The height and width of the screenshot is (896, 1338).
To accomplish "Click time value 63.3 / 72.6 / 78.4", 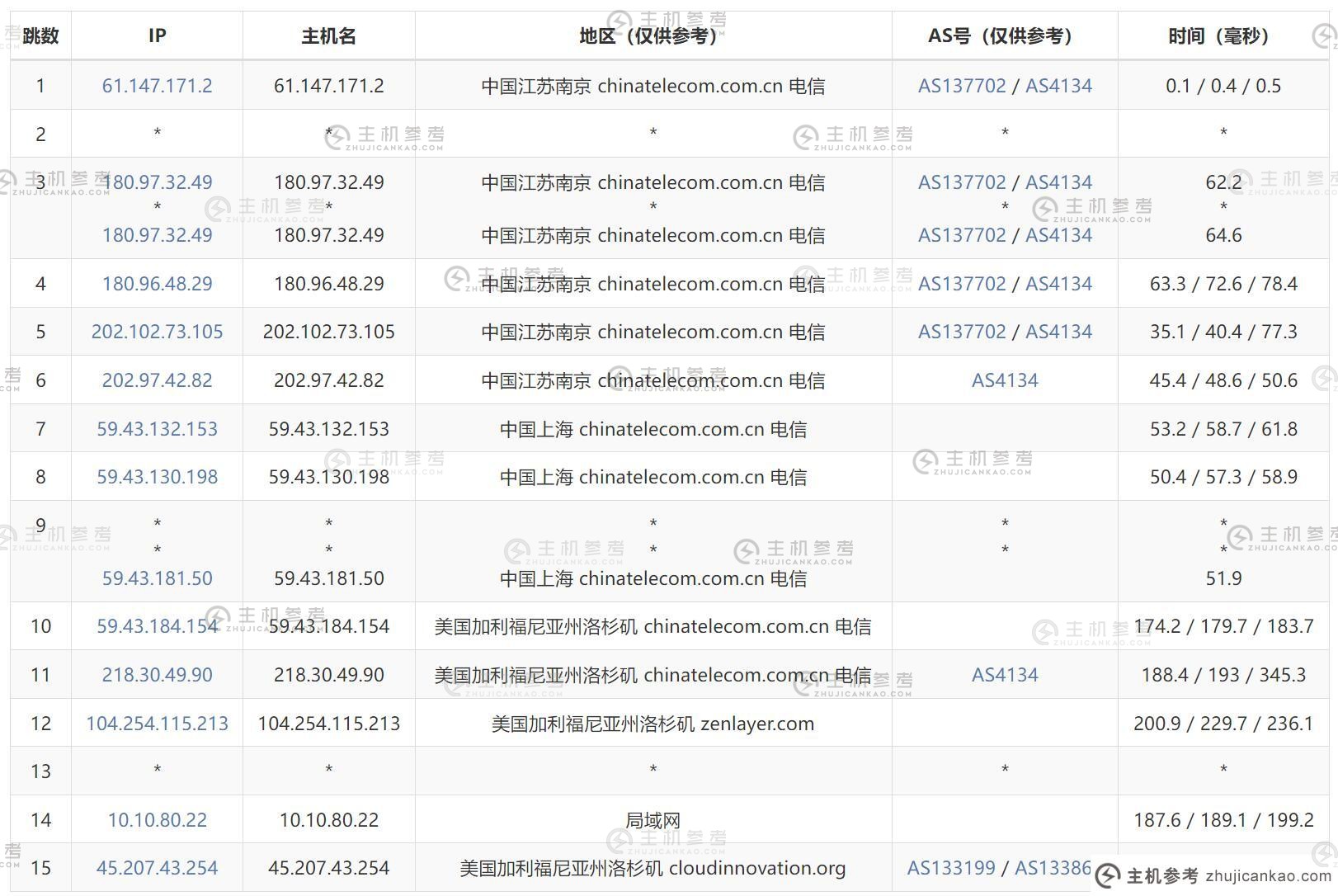I will click(x=1223, y=284).
